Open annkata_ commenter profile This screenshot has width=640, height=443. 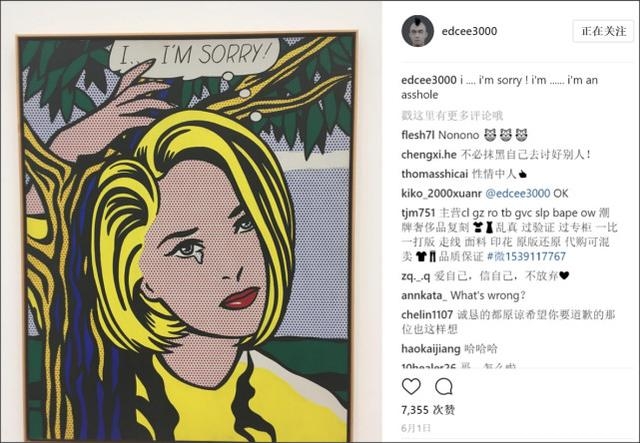[424, 295]
